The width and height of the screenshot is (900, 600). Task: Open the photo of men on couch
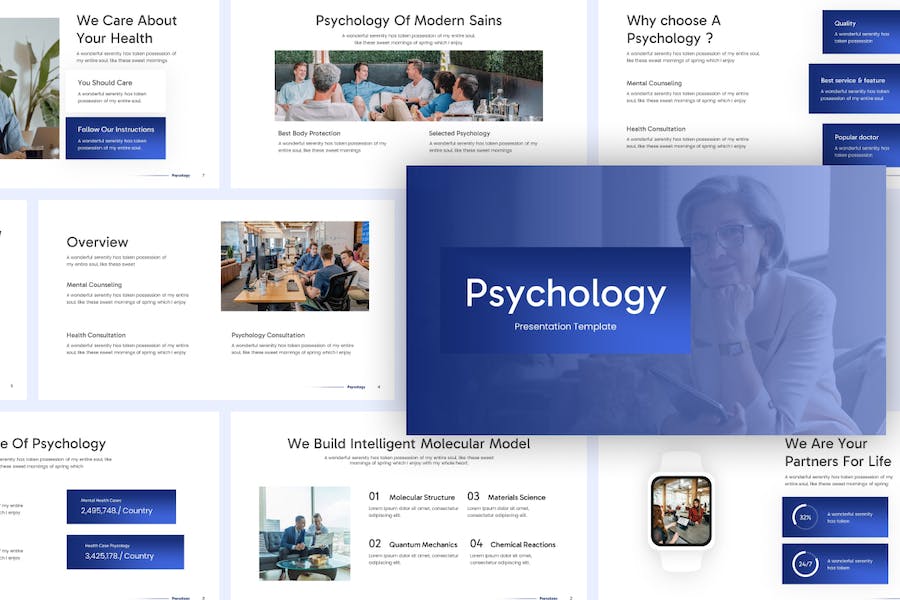[409, 86]
